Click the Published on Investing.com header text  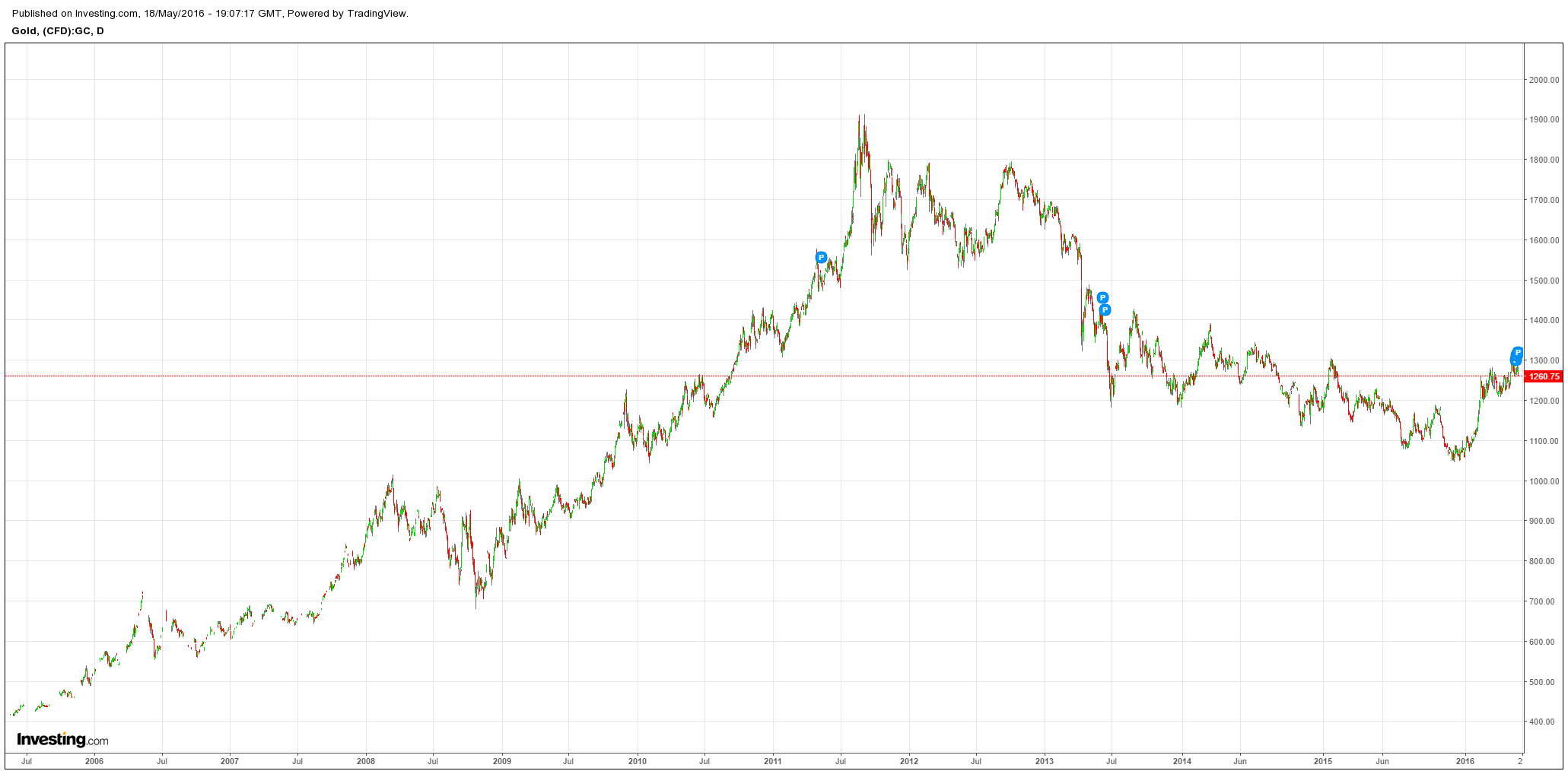210,14
